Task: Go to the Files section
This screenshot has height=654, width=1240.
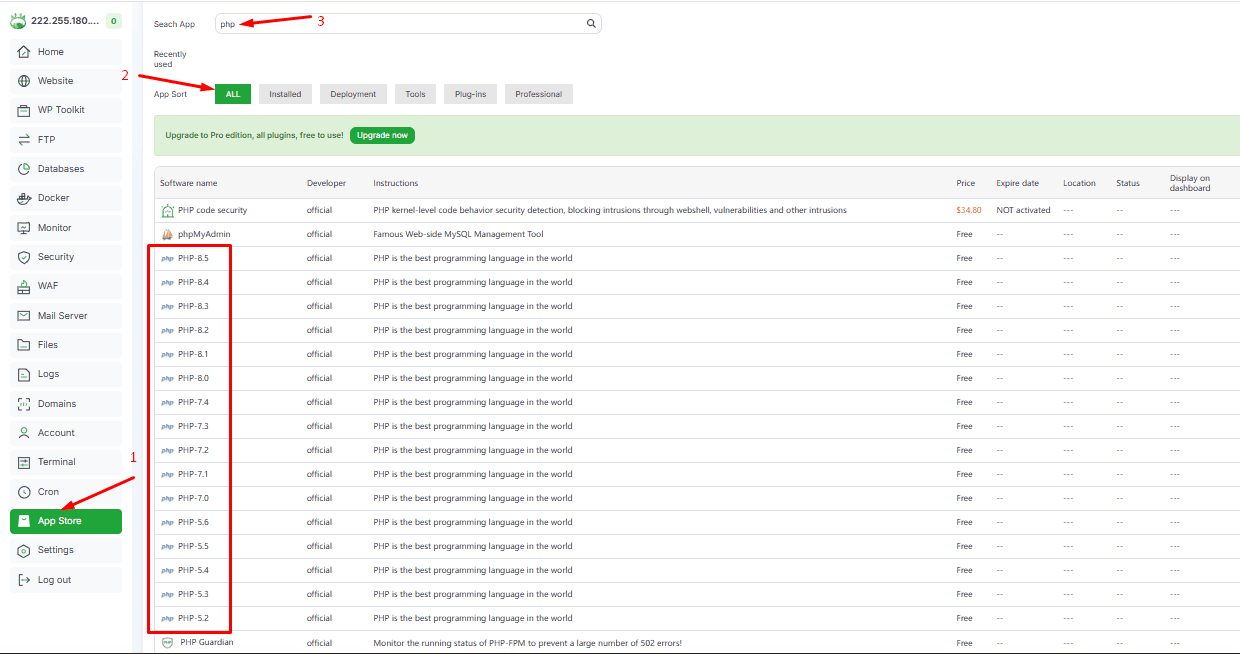Action: pyautogui.click(x=48, y=345)
